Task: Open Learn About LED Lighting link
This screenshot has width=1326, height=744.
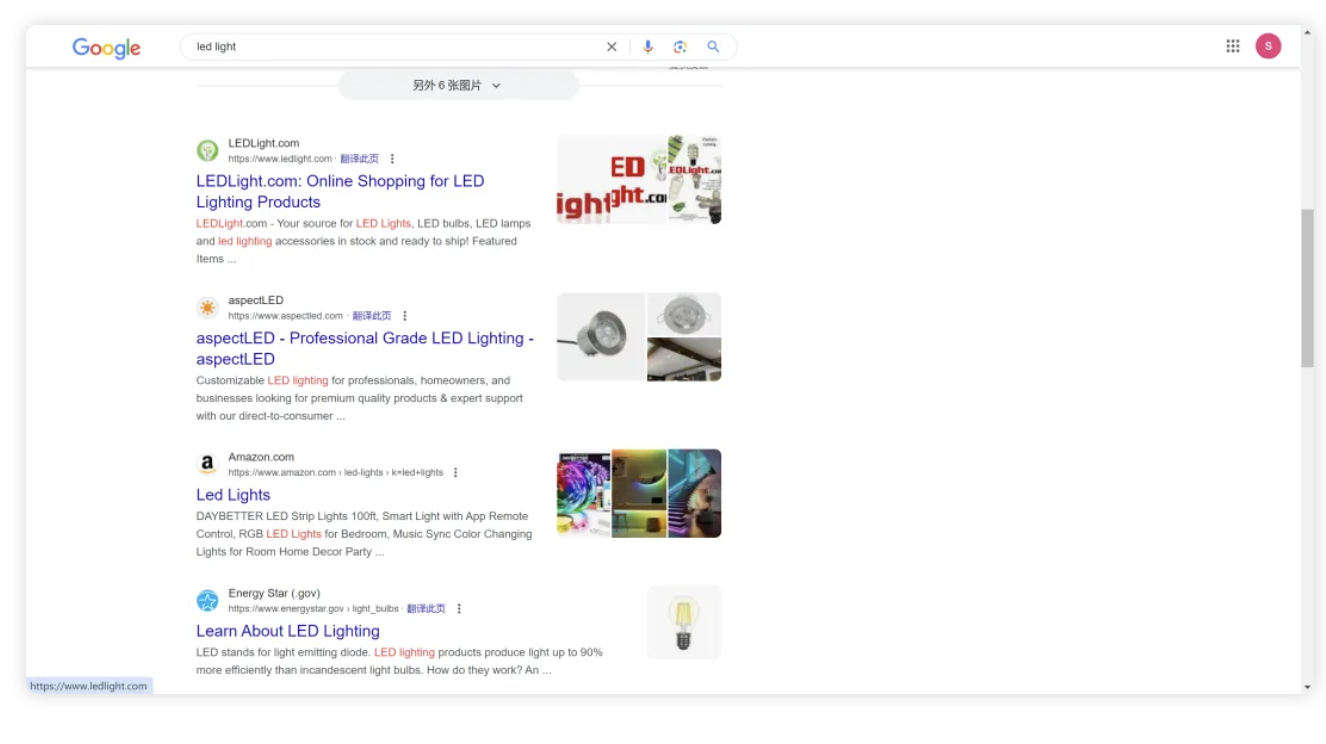Action: [288, 631]
